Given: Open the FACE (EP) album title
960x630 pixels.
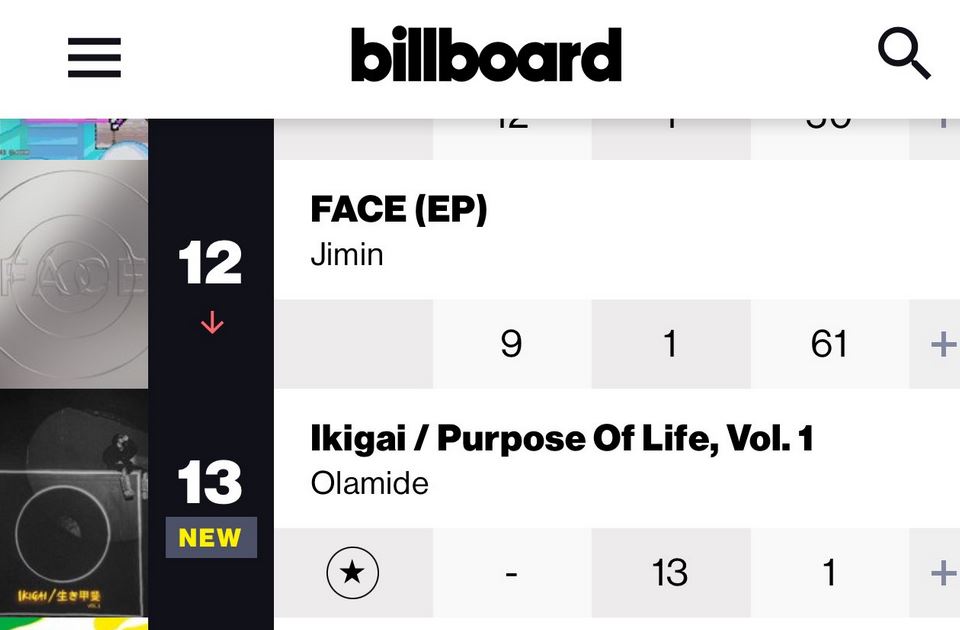Looking at the screenshot, I should click(x=399, y=209).
